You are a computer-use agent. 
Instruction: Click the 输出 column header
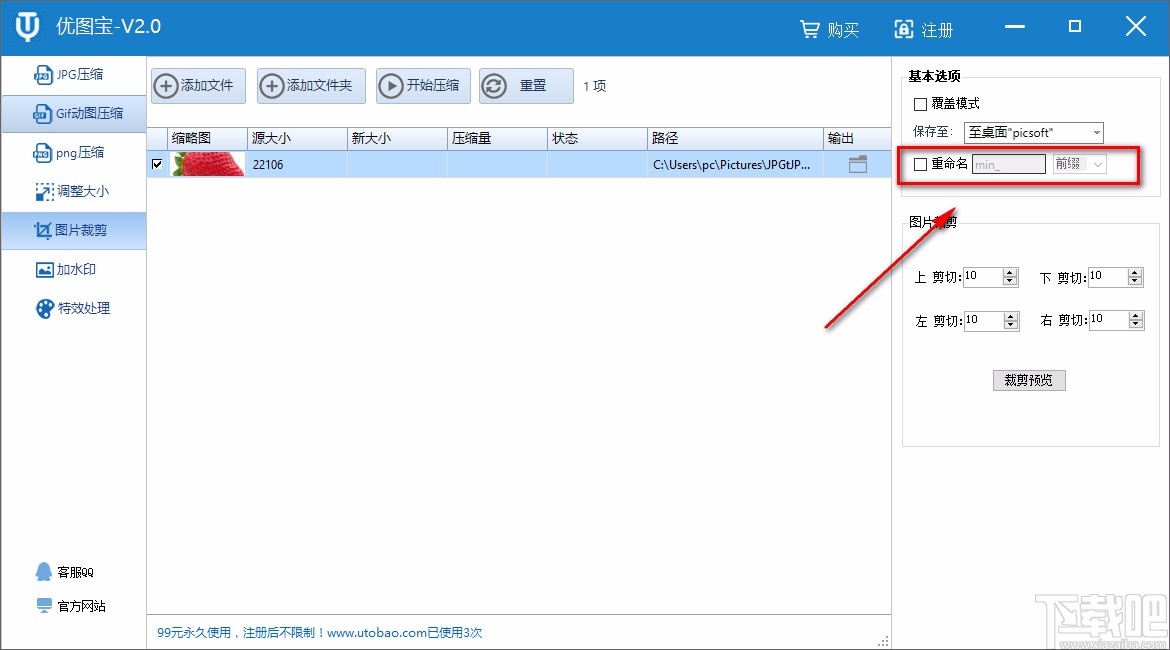[857, 138]
